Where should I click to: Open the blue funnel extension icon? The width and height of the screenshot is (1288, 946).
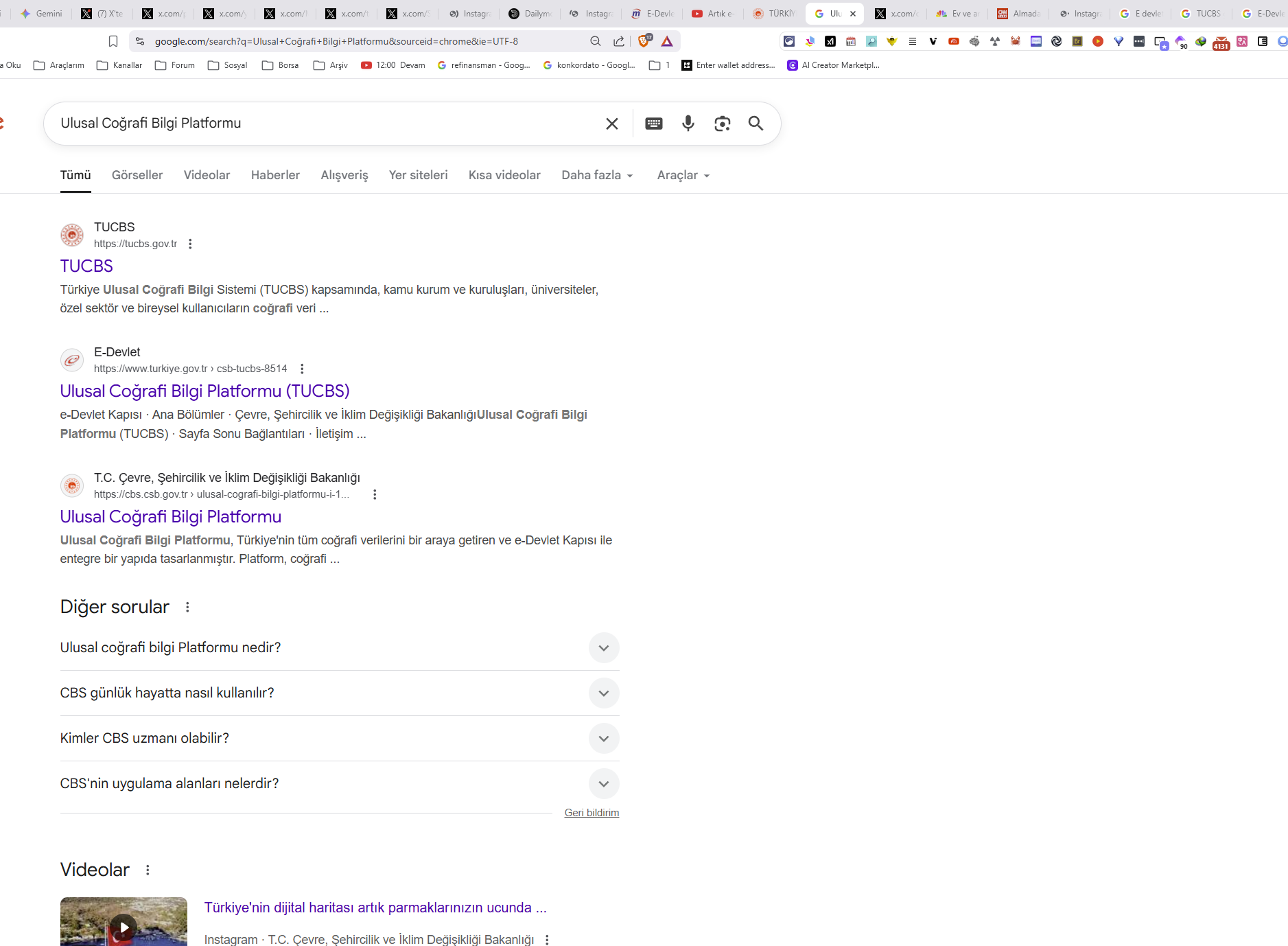[1119, 41]
